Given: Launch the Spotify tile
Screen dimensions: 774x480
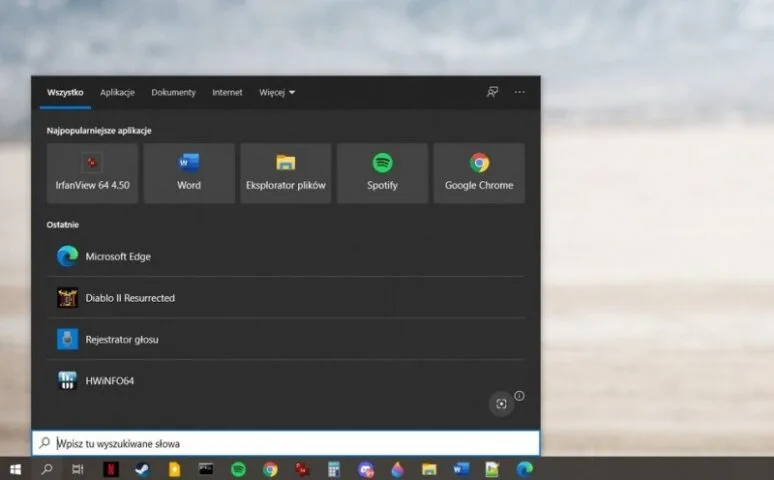Looking at the screenshot, I should click(x=383, y=173).
